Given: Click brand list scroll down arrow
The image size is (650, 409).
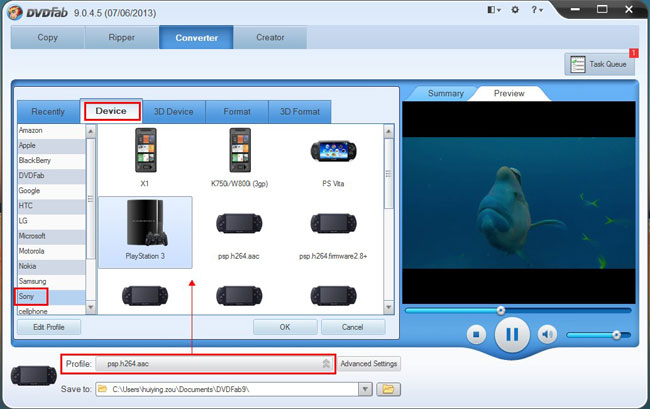Looking at the screenshot, I should (91, 307).
